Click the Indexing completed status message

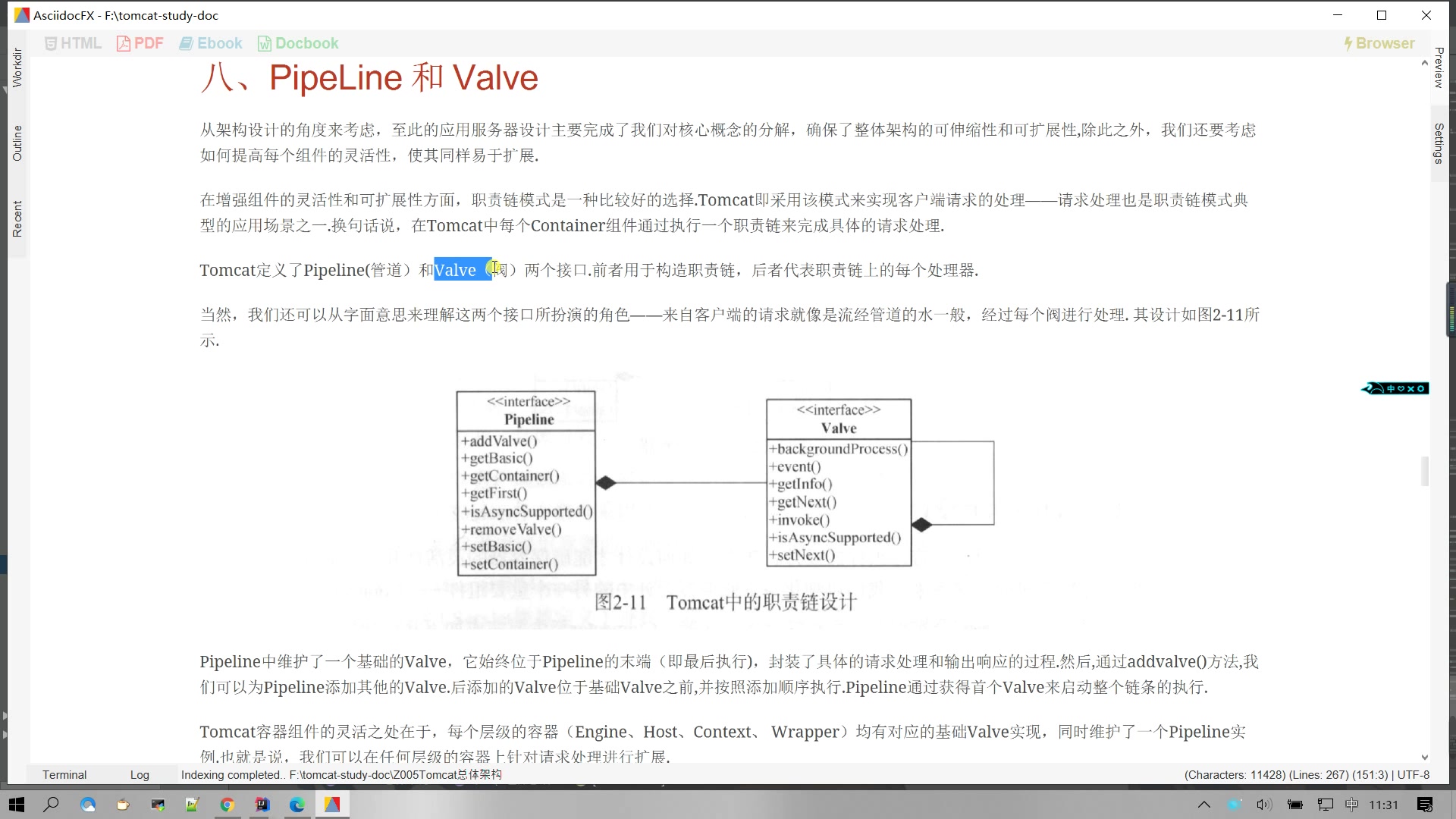[341, 774]
